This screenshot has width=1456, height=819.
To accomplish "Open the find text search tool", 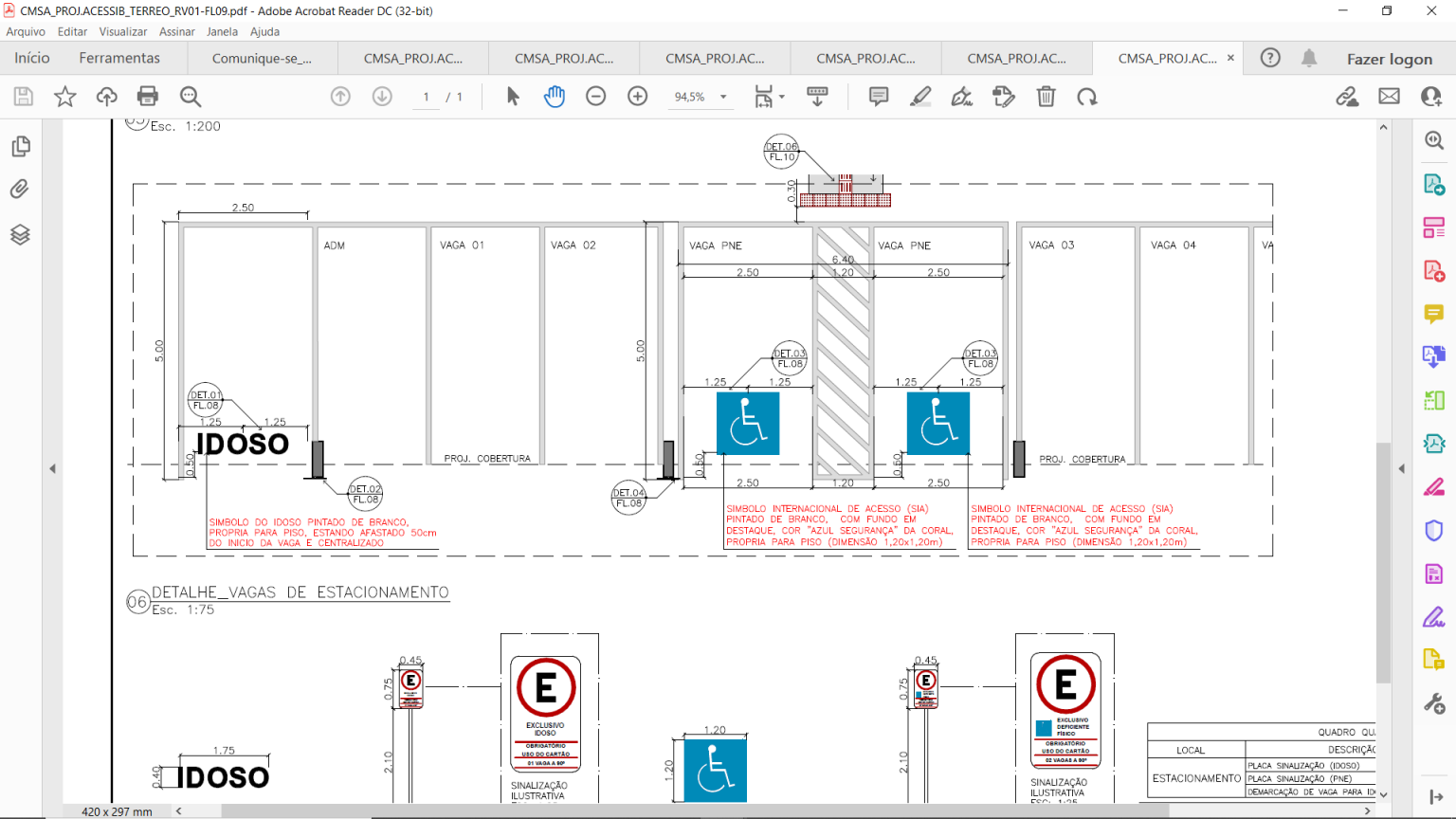I will pyautogui.click(x=191, y=97).
